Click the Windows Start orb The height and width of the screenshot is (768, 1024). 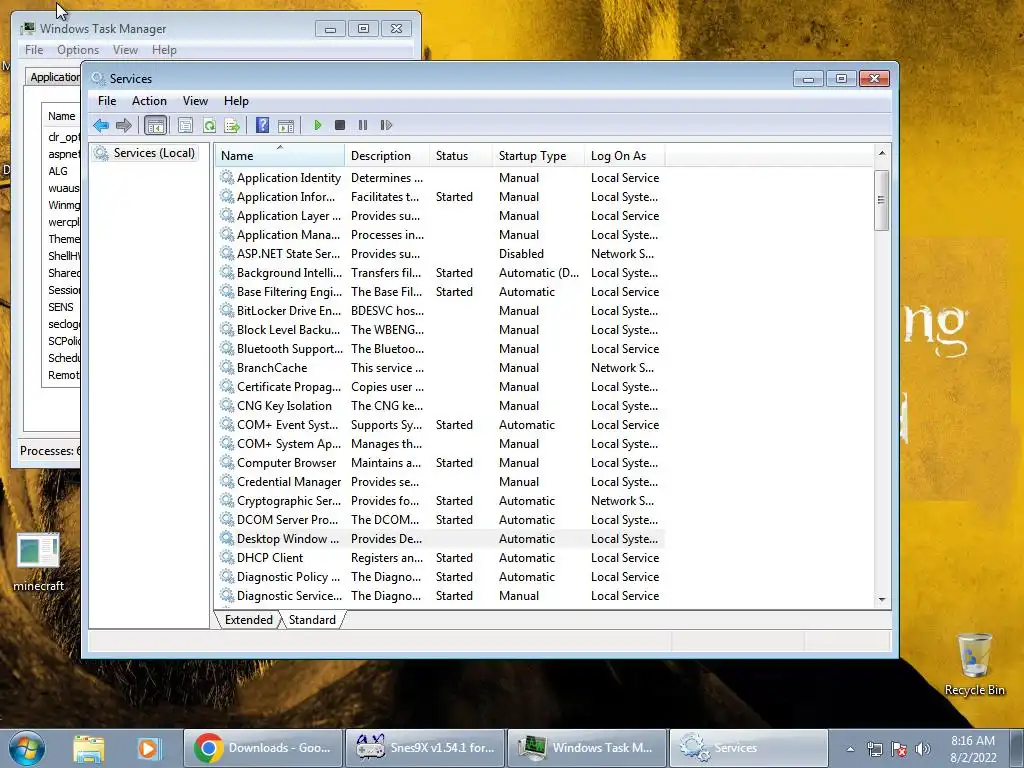(x=27, y=748)
